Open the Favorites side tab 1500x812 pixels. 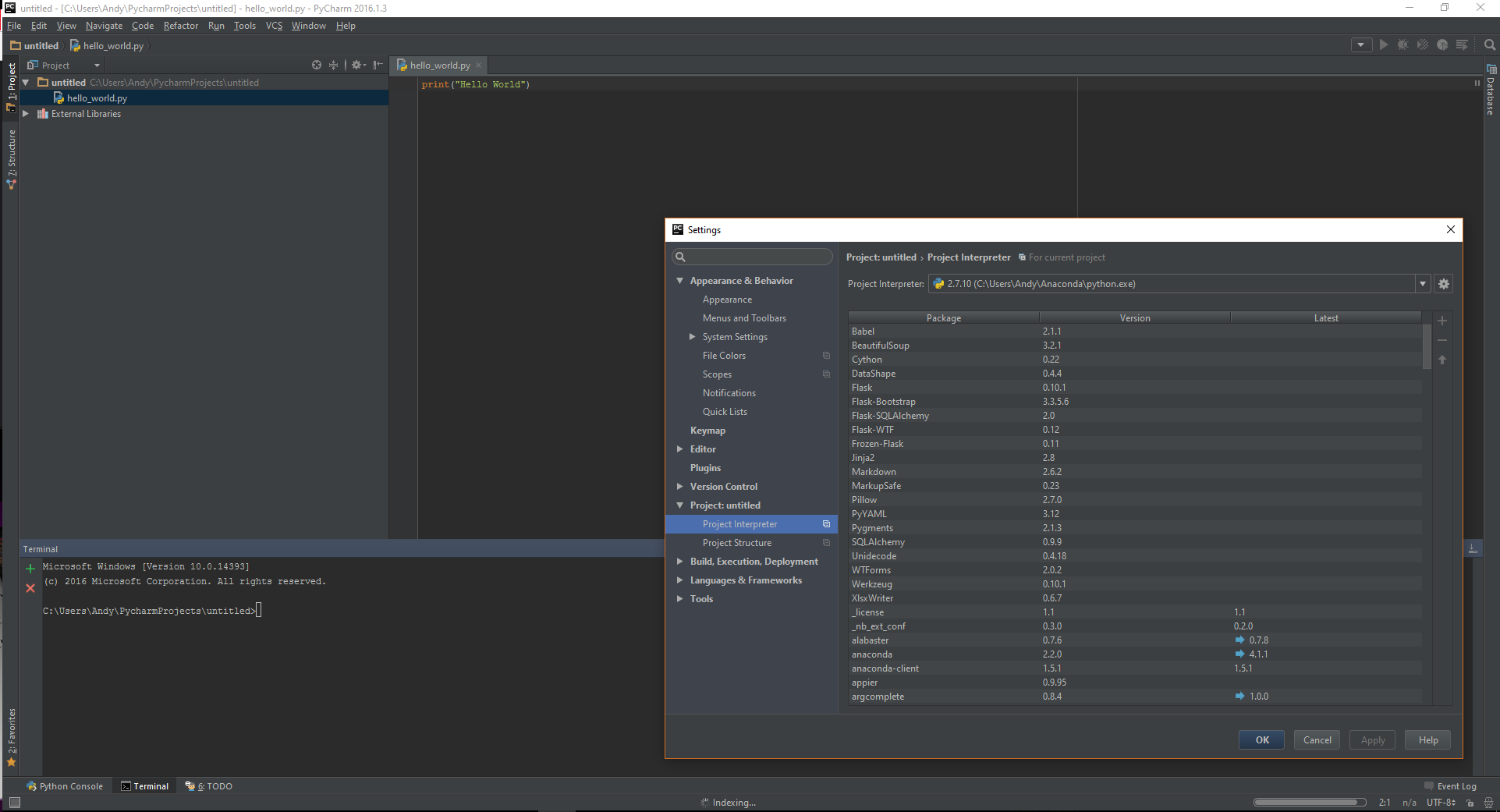[11, 738]
